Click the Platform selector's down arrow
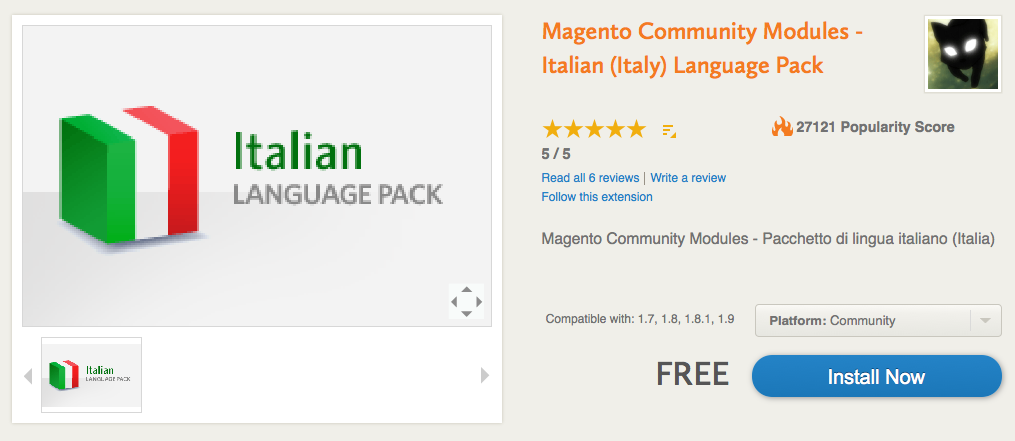This screenshot has height=441, width=1015. (x=985, y=321)
